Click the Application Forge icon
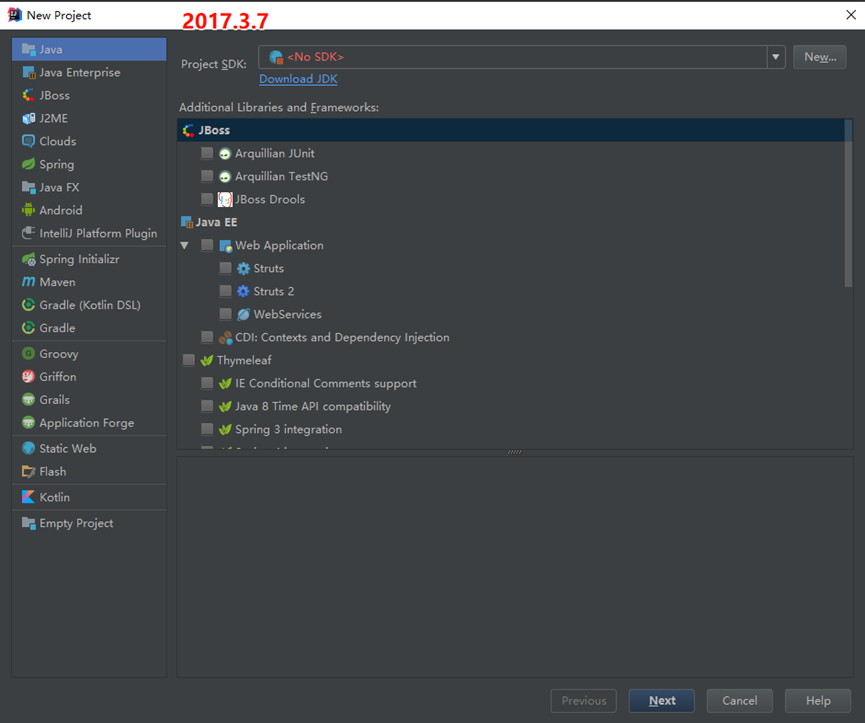 tap(29, 423)
